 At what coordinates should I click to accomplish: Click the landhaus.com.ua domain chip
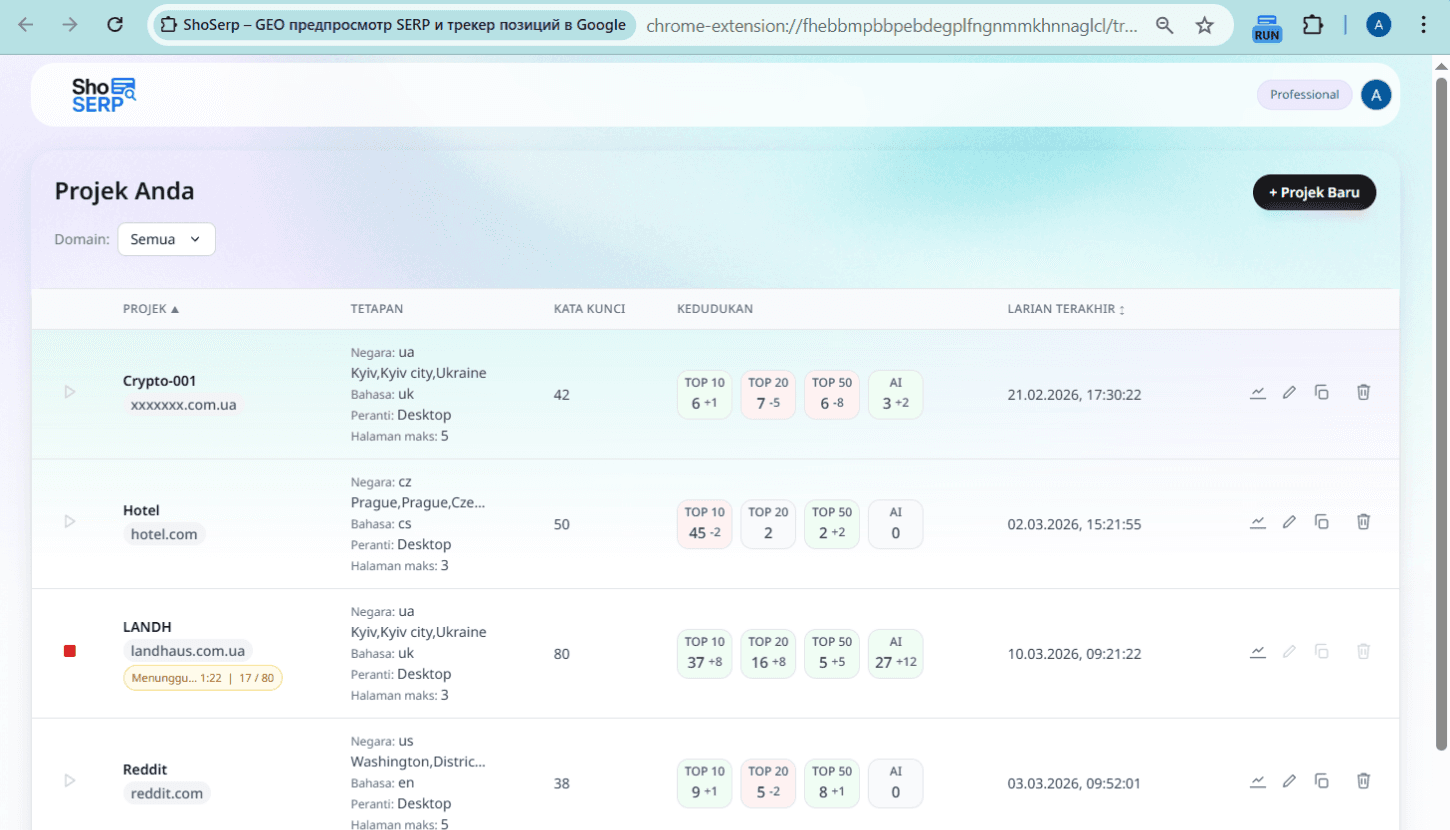[x=188, y=651]
